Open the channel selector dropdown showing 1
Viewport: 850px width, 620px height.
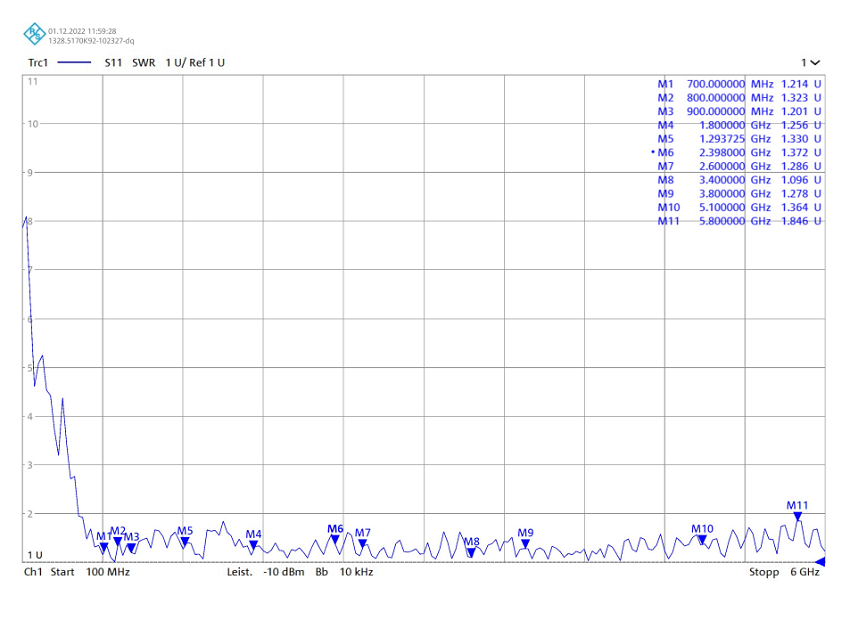tap(810, 63)
